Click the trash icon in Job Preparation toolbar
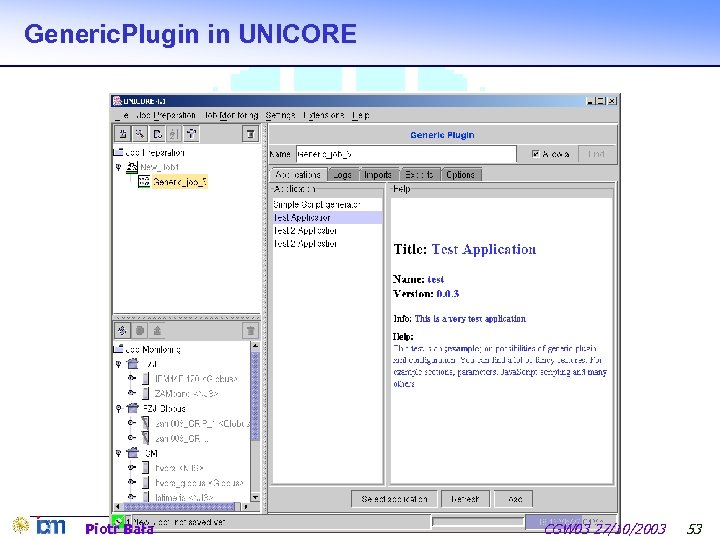The width and height of the screenshot is (720, 540). 250,134
